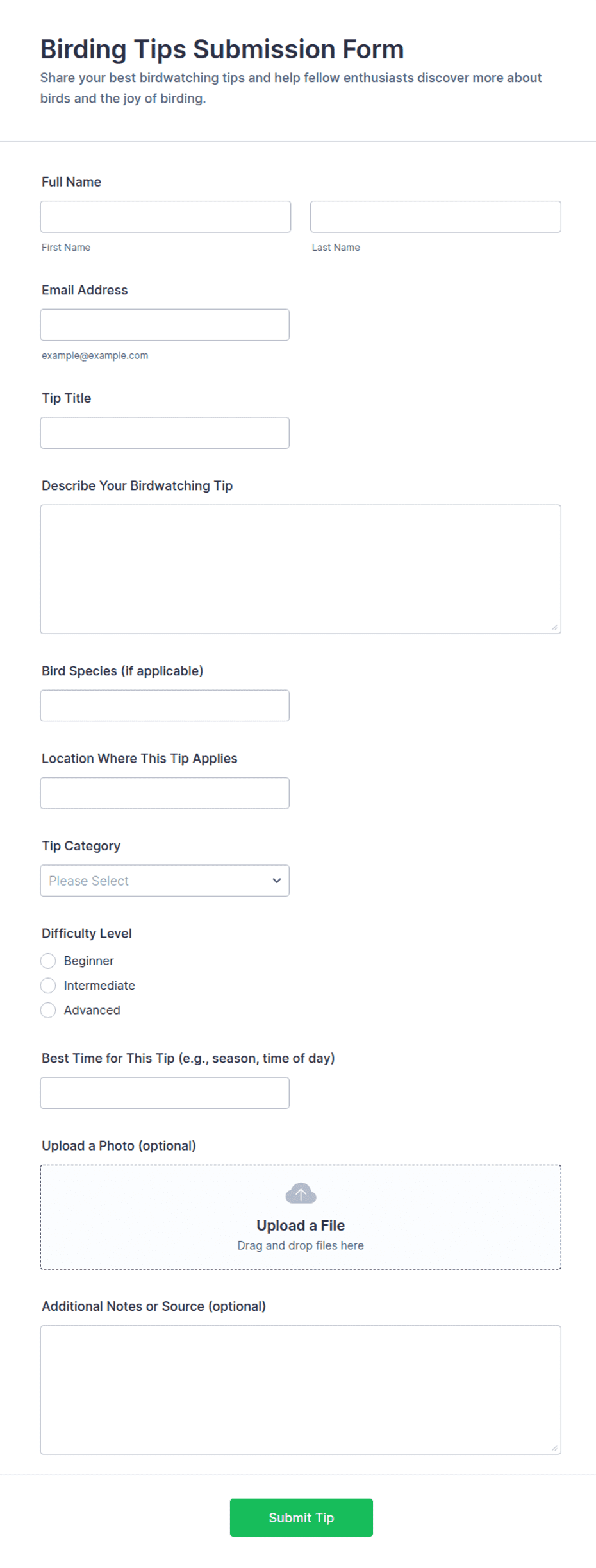Open the Tip Category dropdown

[165, 881]
